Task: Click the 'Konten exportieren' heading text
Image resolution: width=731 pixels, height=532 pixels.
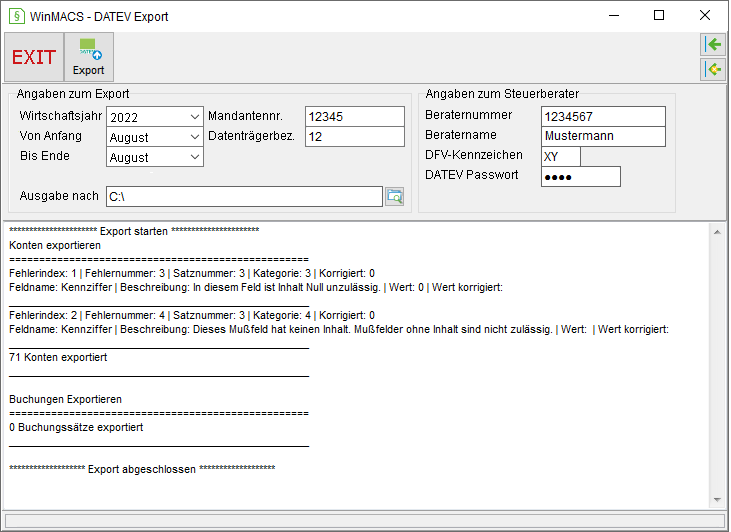Action: 55,245
